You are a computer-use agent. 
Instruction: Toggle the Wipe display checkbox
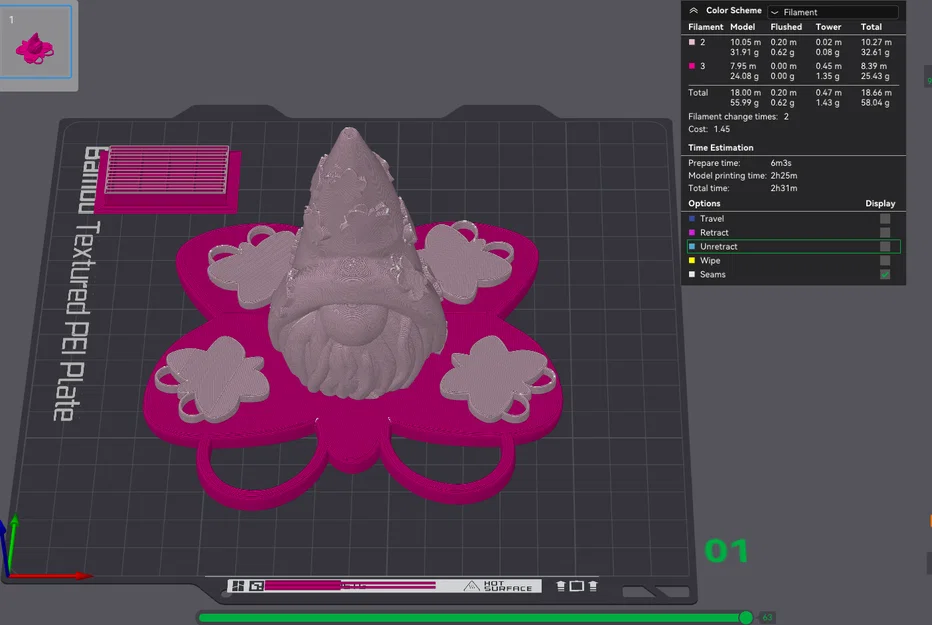pyautogui.click(x=885, y=260)
